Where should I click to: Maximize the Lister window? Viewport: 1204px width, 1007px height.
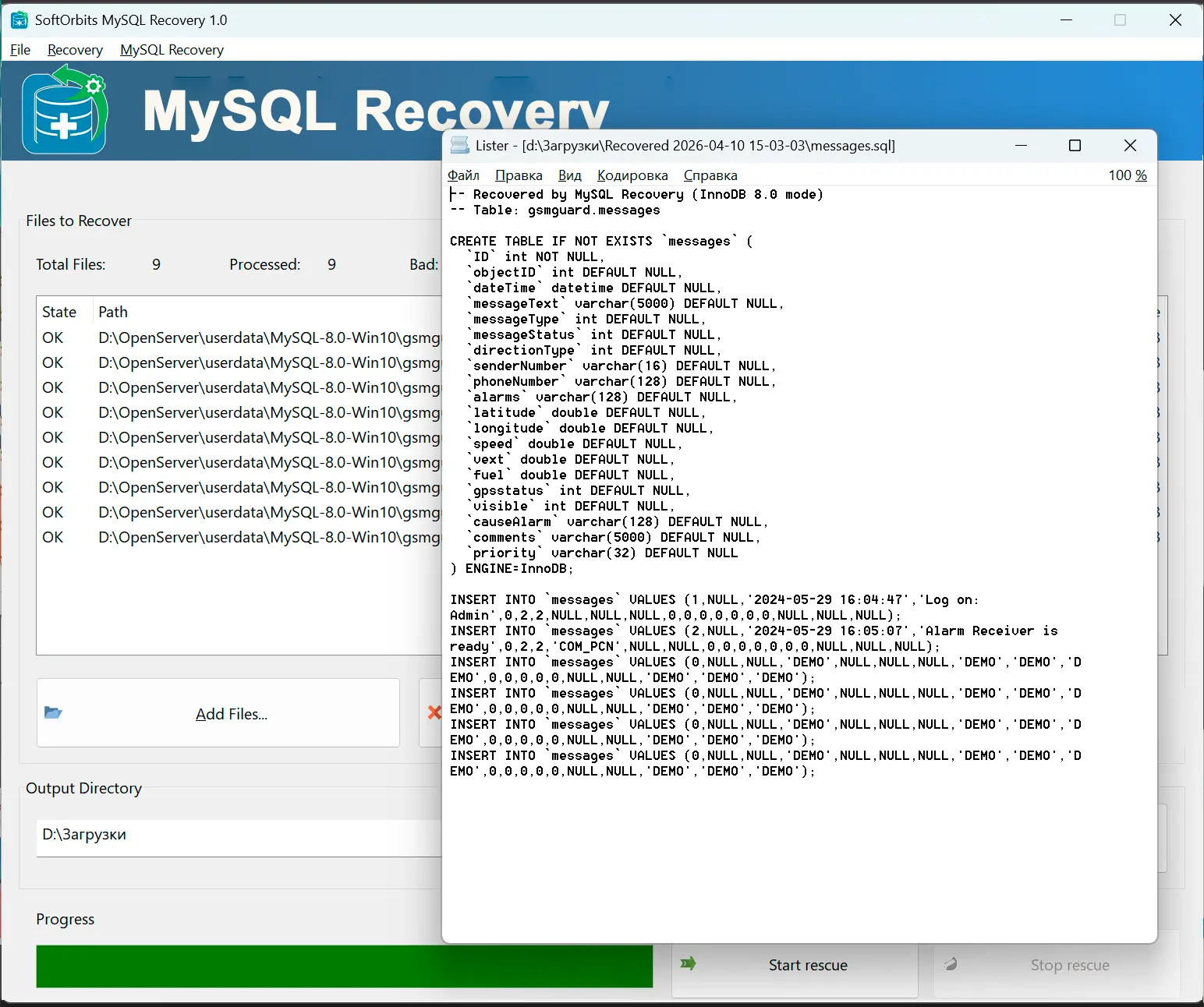1075,146
